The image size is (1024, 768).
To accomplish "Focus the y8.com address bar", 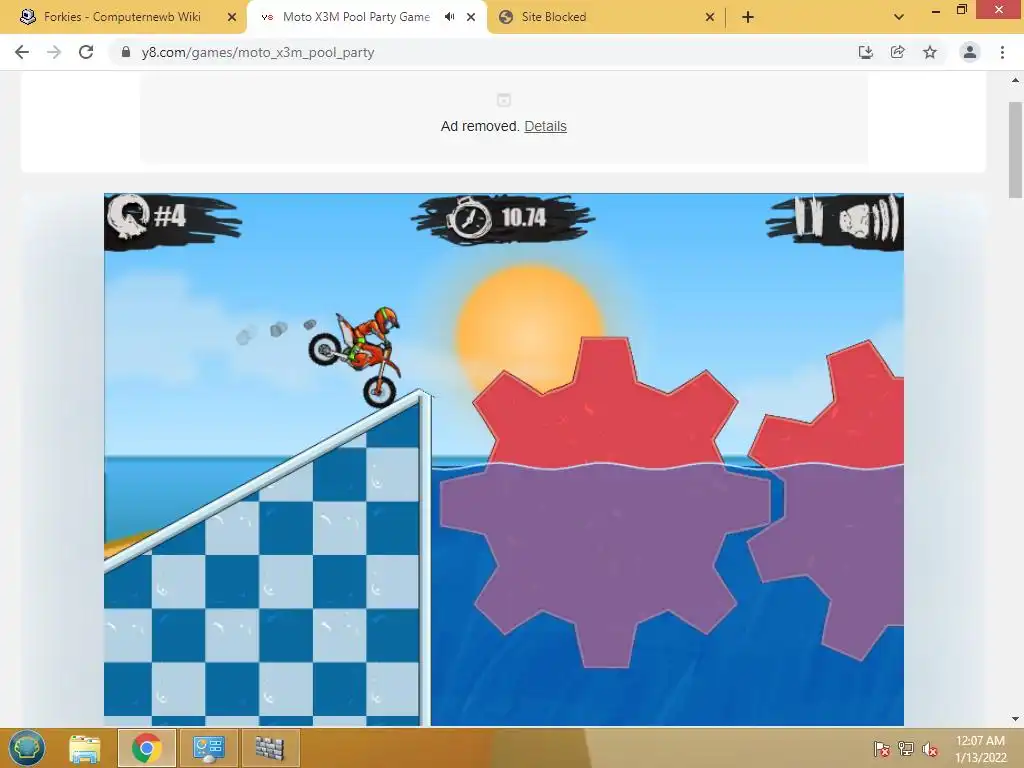I will pyautogui.click(x=483, y=52).
